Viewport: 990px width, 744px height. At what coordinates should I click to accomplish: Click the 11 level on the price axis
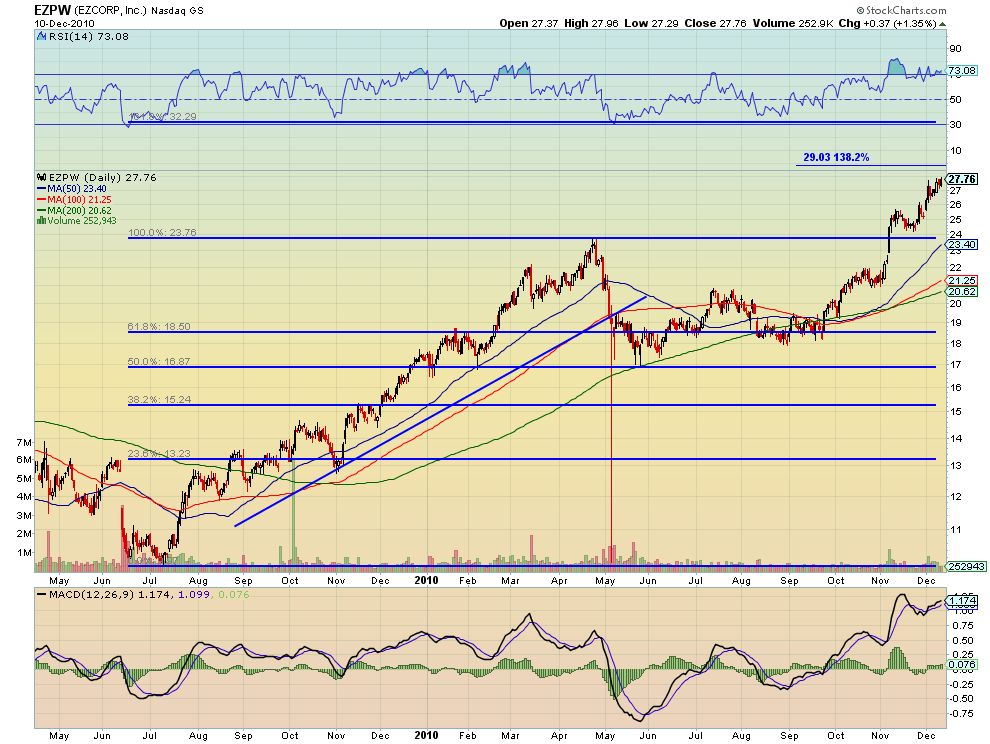[955, 529]
